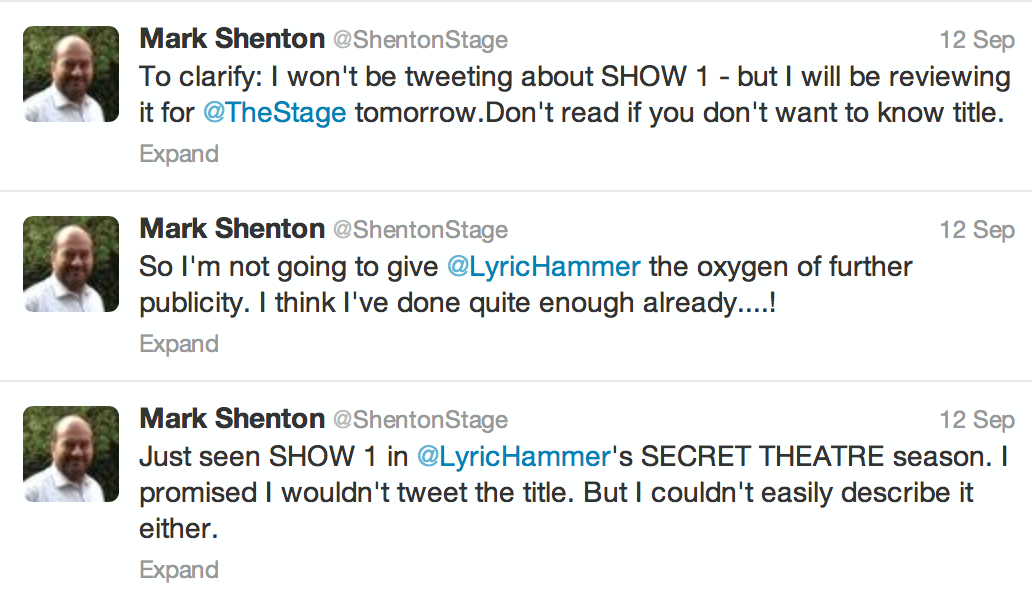Open the 12 Sep permalink on the "Just seen SHOW 1" tweet
Viewport: 1032px width, 597px height.
point(977,420)
